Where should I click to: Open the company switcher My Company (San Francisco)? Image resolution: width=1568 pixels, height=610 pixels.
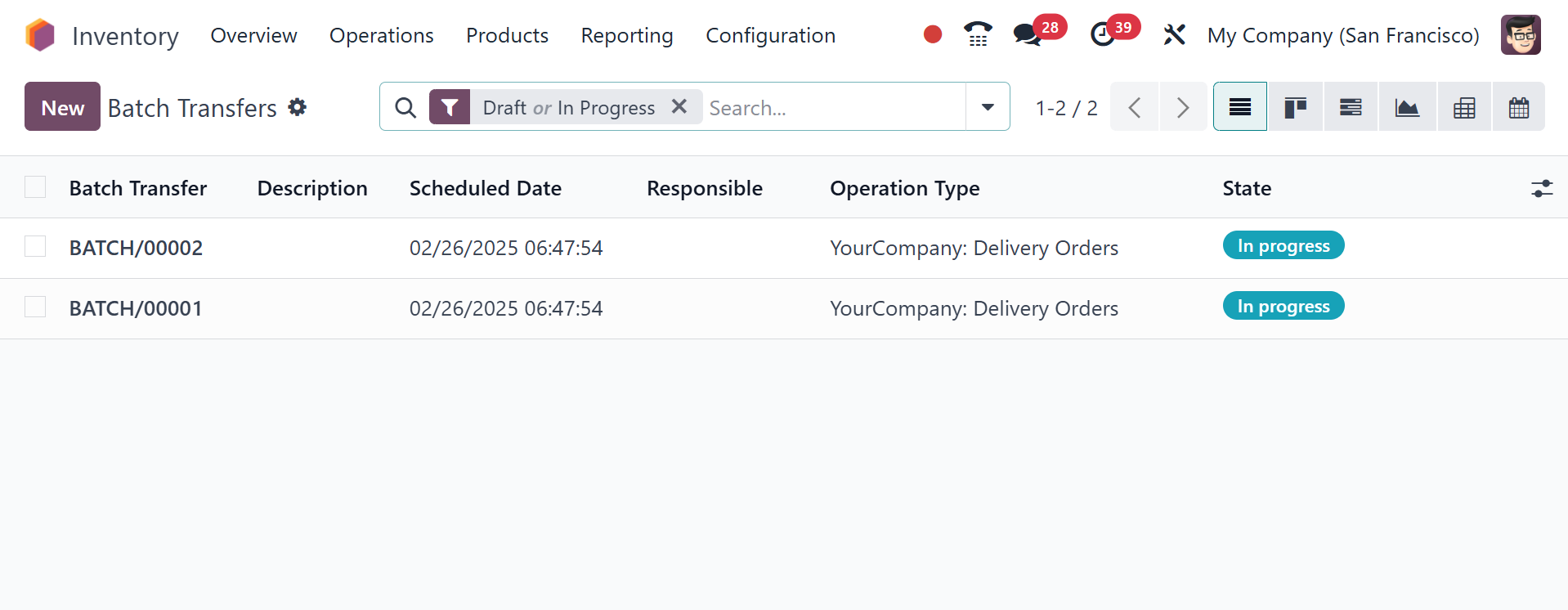click(x=1343, y=35)
